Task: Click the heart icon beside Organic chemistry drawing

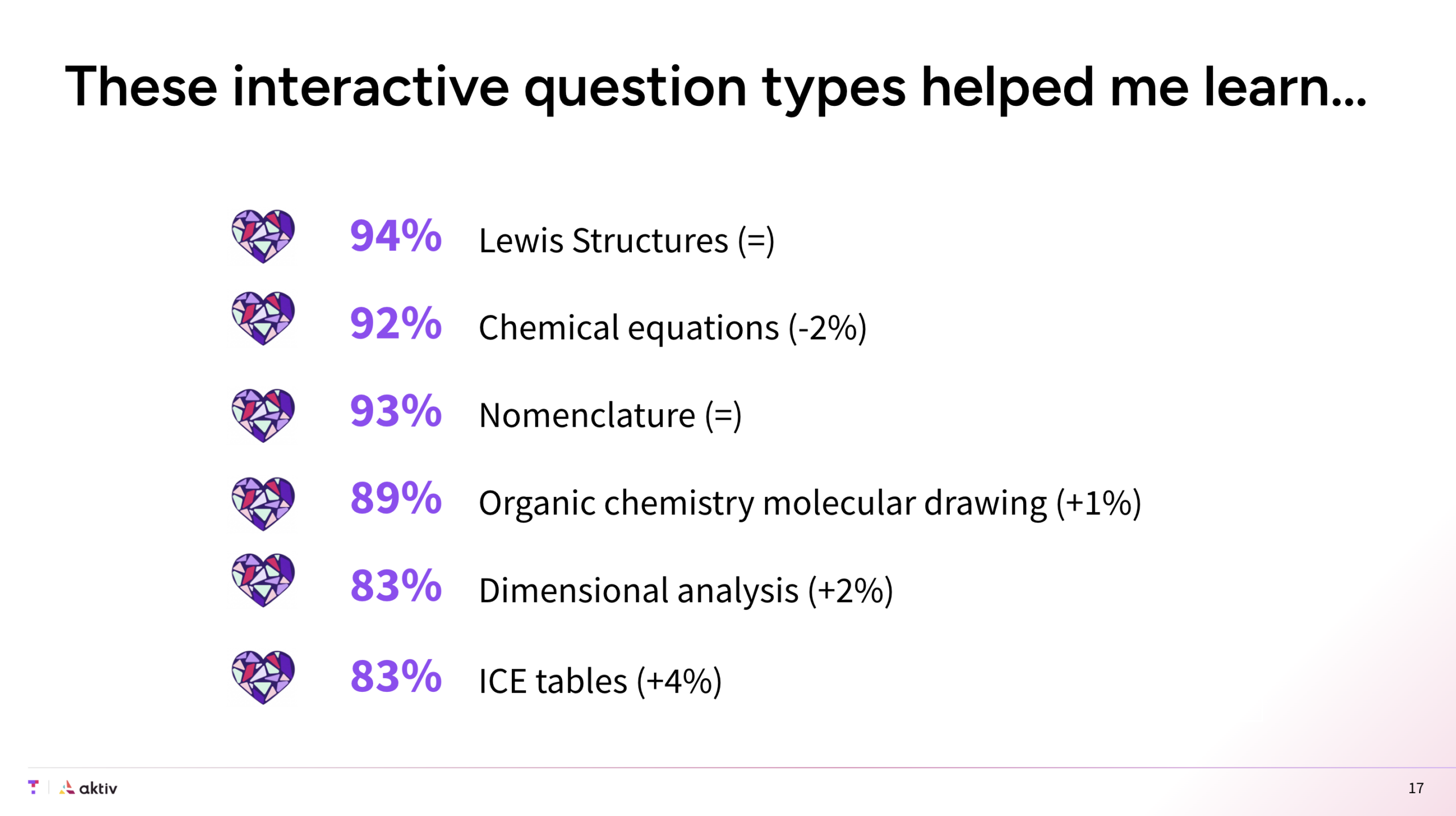Action: pos(263,504)
